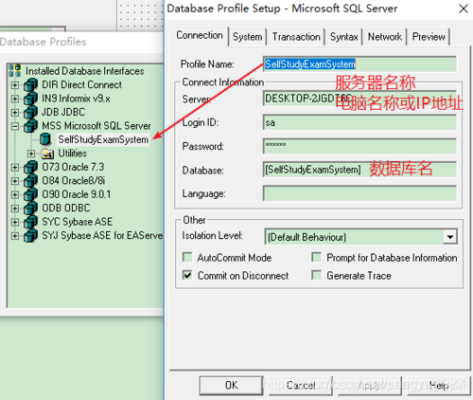Click the JDB JDBC database icon
The width and height of the screenshot is (473, 400).
click(30, 112)
